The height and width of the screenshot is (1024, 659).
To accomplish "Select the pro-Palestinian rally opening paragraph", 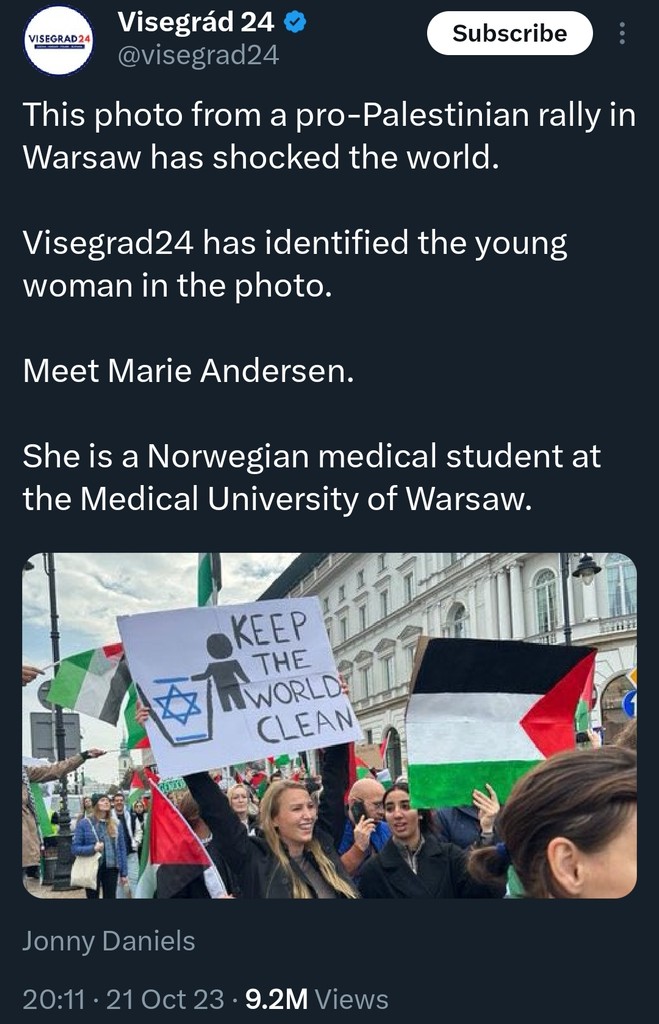I will (x=329, y=136).
